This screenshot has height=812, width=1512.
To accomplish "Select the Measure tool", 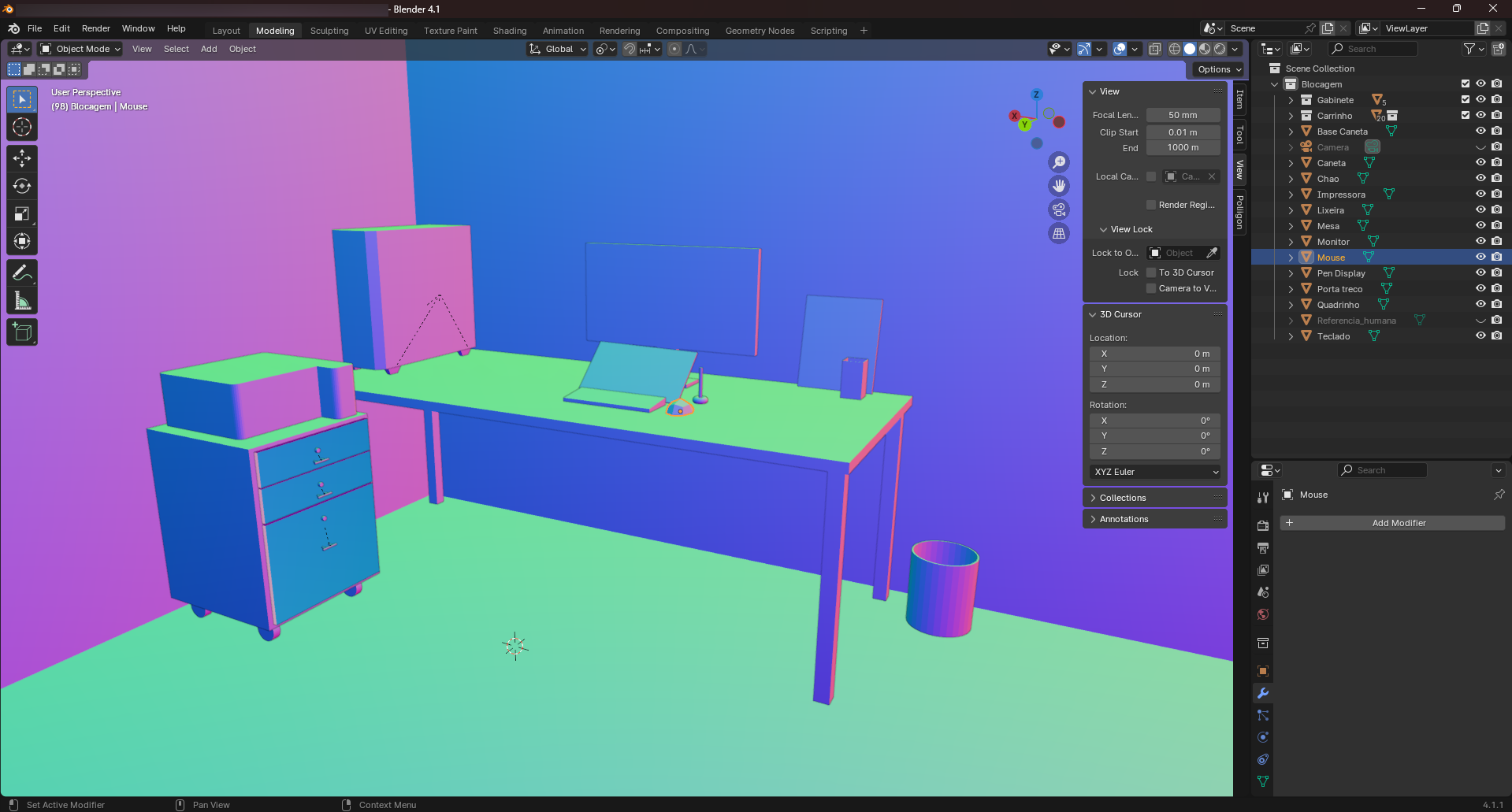I will pyautogui.click(x=22, y=301).
